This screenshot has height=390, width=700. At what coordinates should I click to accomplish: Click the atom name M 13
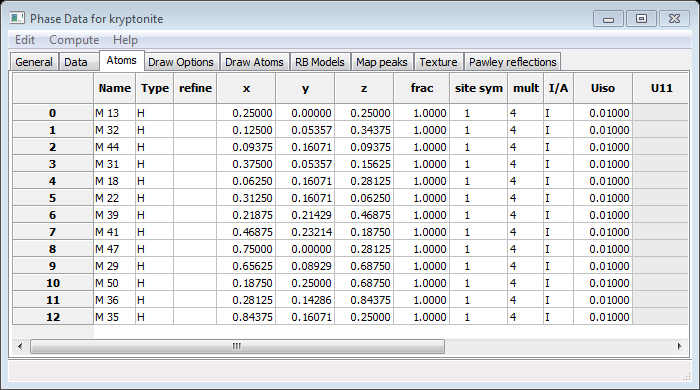click(x=115, y=113)
